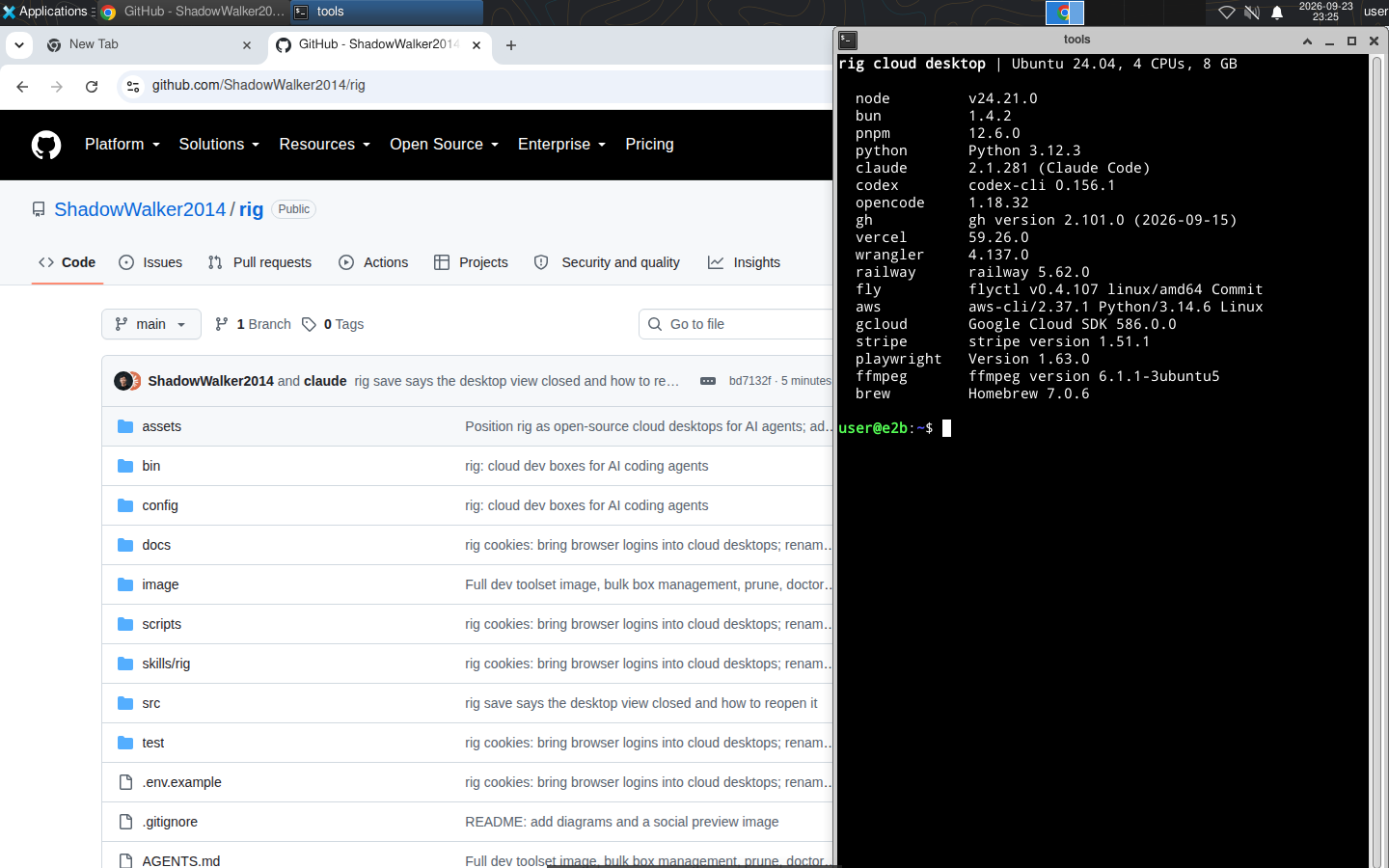Expand the Enterprise menu
The height and width of the screenshot is (868, 1389).
point(561,145)
